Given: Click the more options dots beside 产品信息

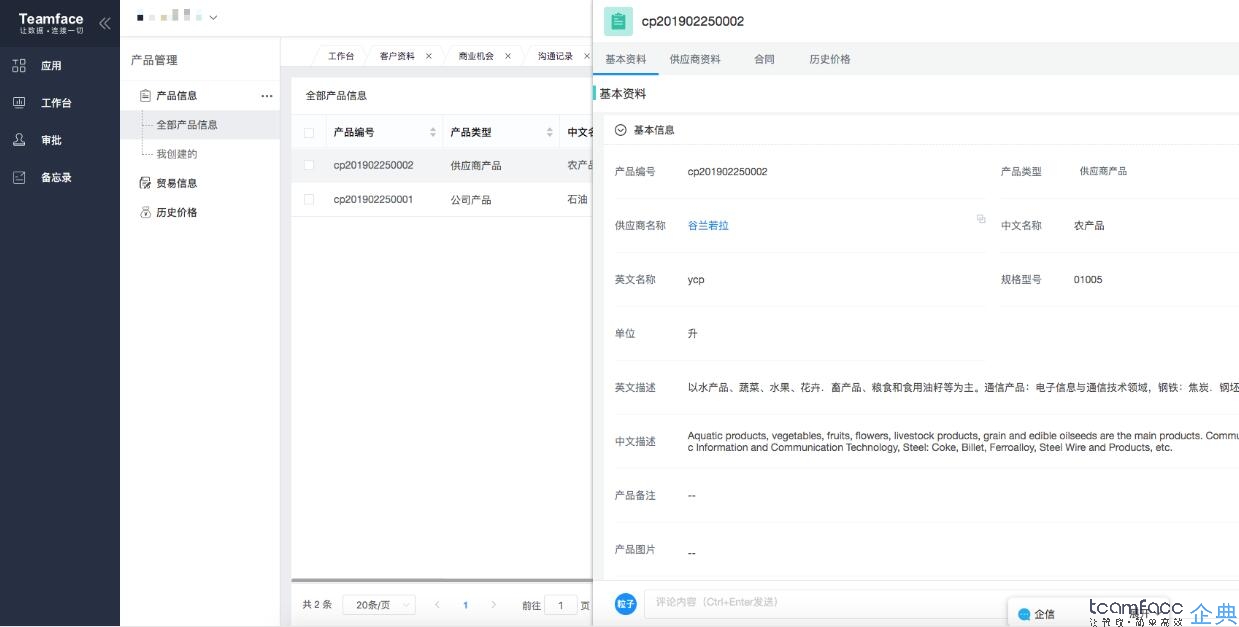Looking at the screenshot, I should [266, 96].
